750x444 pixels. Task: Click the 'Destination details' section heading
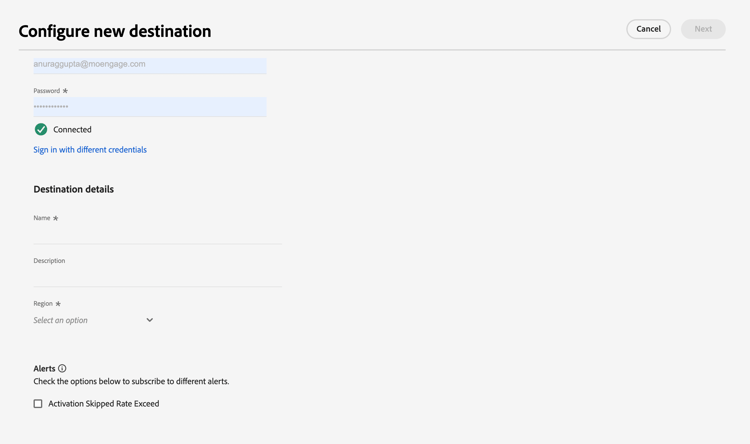pyautogui.click(x=73, y=189)
